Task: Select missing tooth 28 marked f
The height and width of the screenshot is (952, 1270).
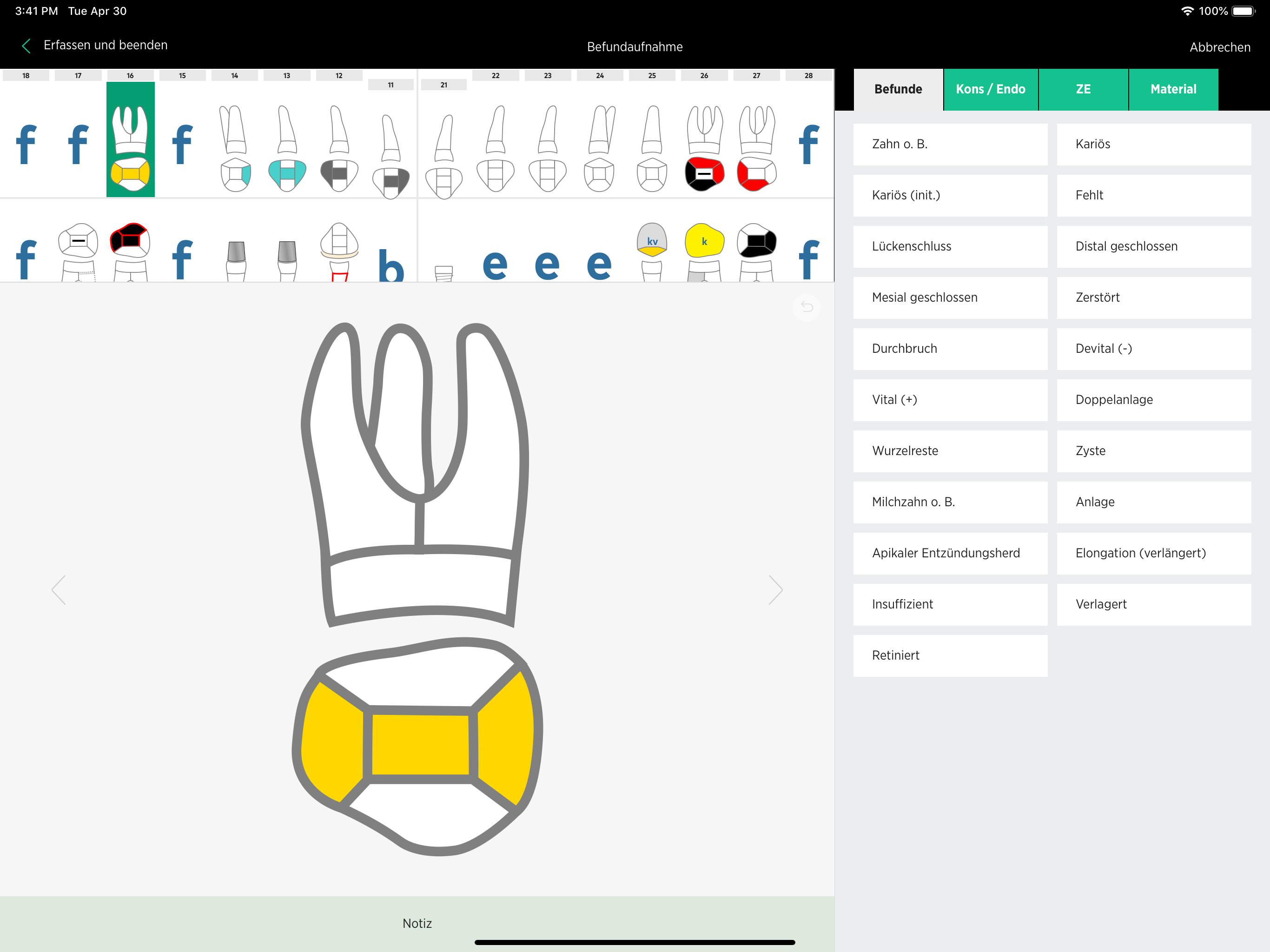Action: pos(808,144)
